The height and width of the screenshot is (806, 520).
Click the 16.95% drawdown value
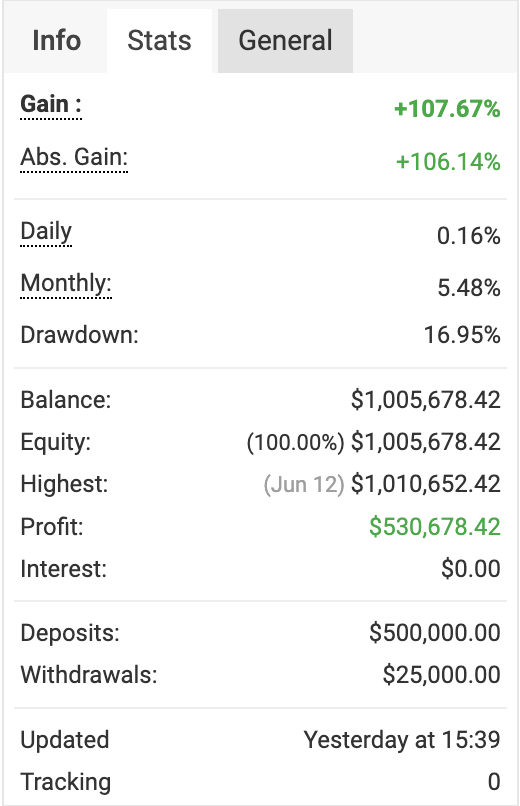(462, 335)
